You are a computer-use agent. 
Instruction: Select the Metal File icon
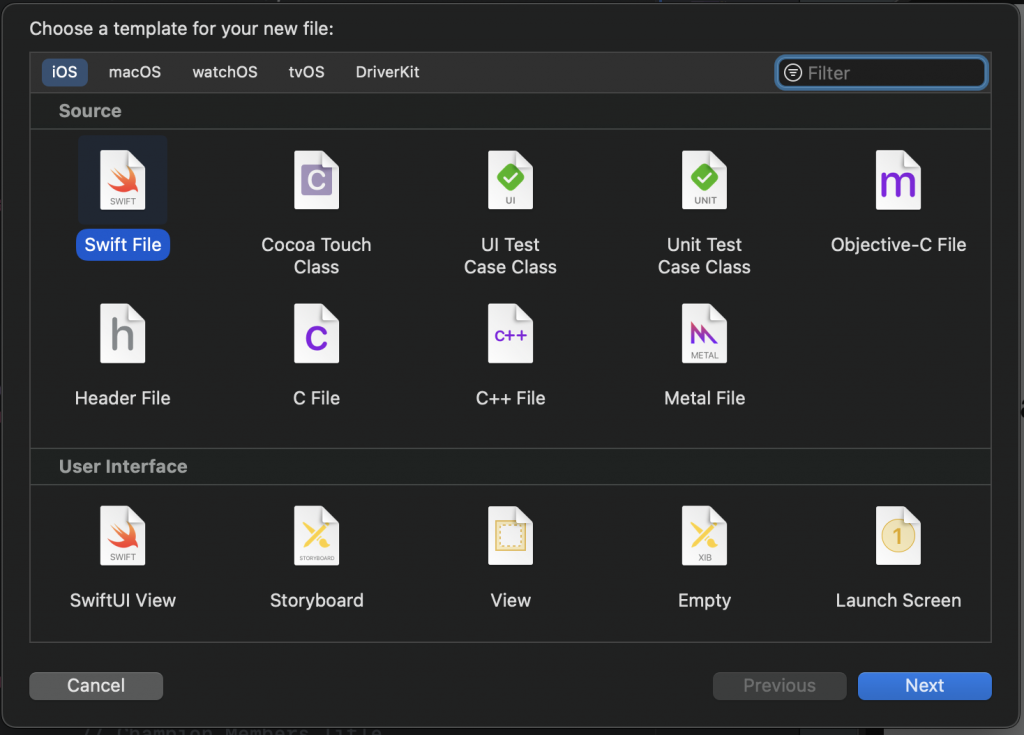[705, 333]
